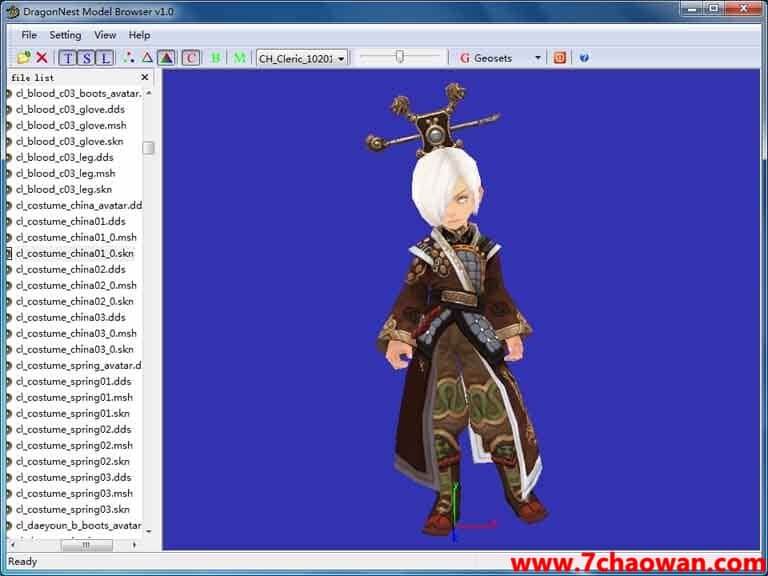Screen dimensions: 768x576
Task: Click the blue help question mark icon
Action: click(x=584, y=58)
